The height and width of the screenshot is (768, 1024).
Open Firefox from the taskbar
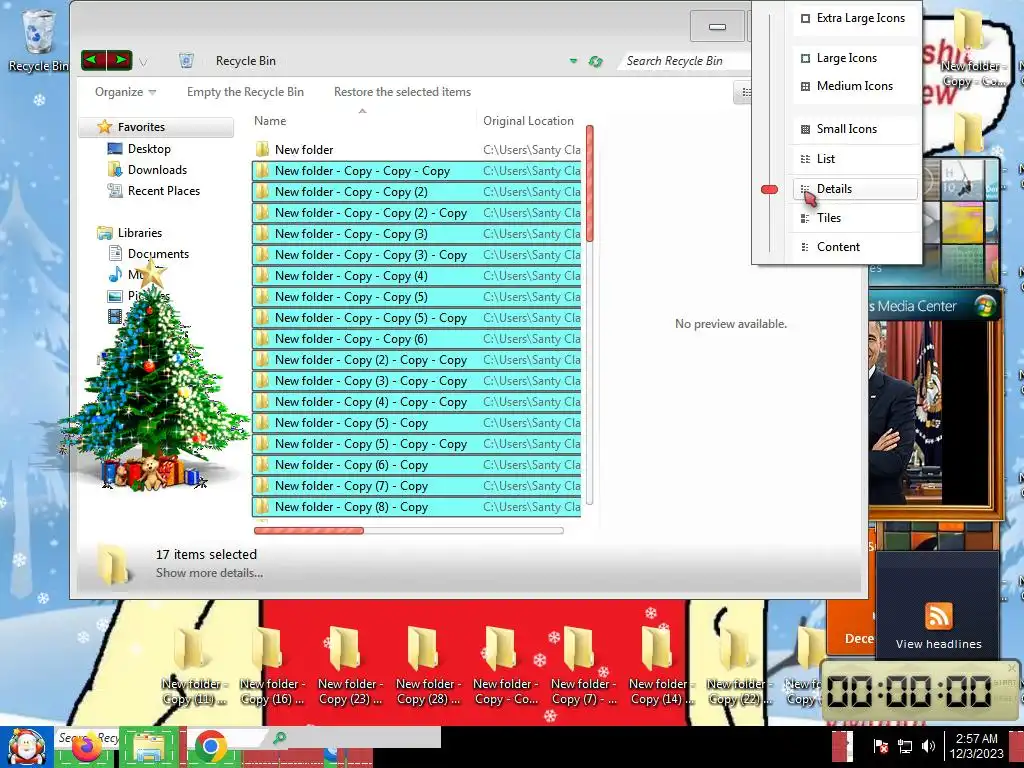pyautogui.click(x=87, y=748)
